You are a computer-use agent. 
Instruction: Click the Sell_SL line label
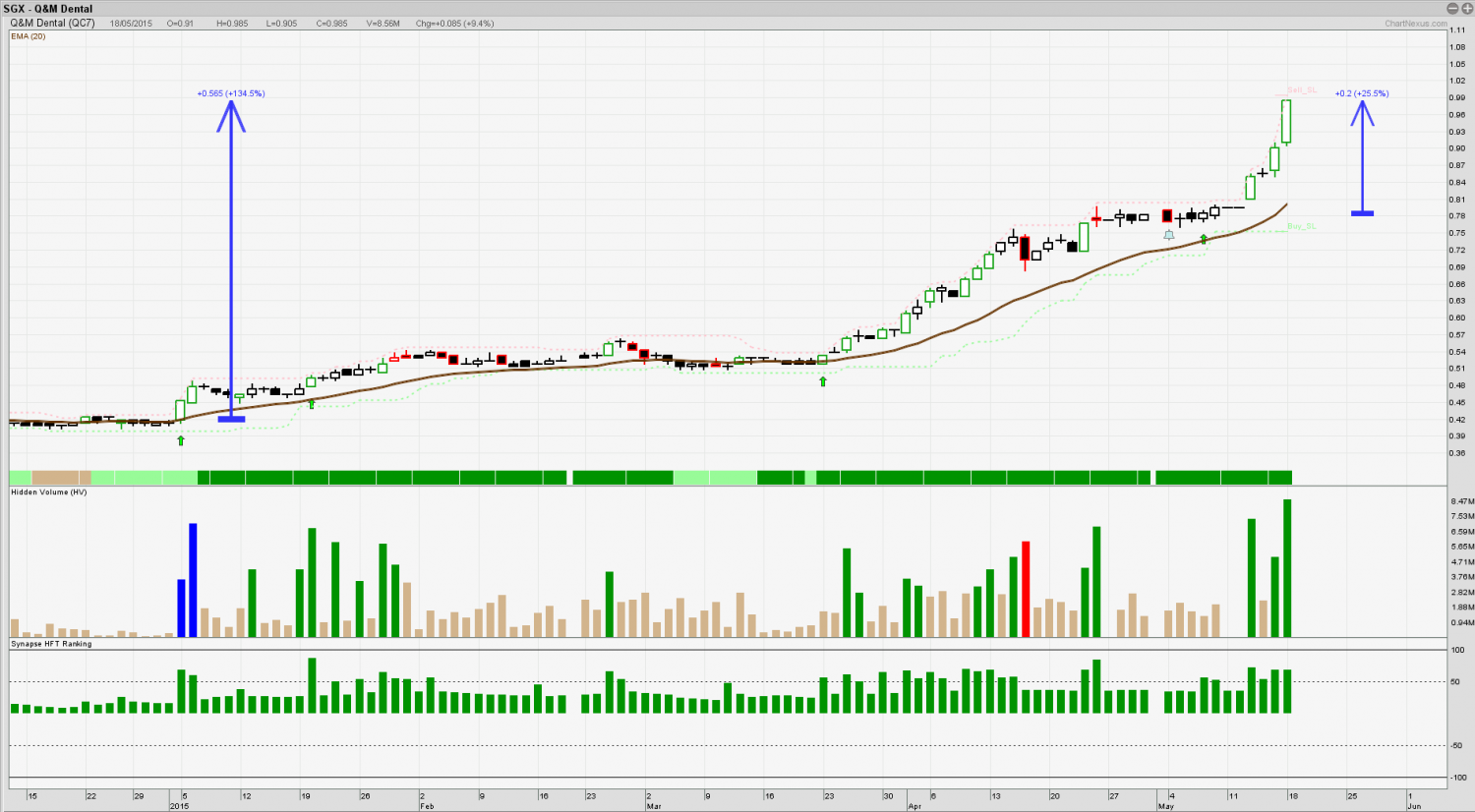click(x=1302, y=90)
